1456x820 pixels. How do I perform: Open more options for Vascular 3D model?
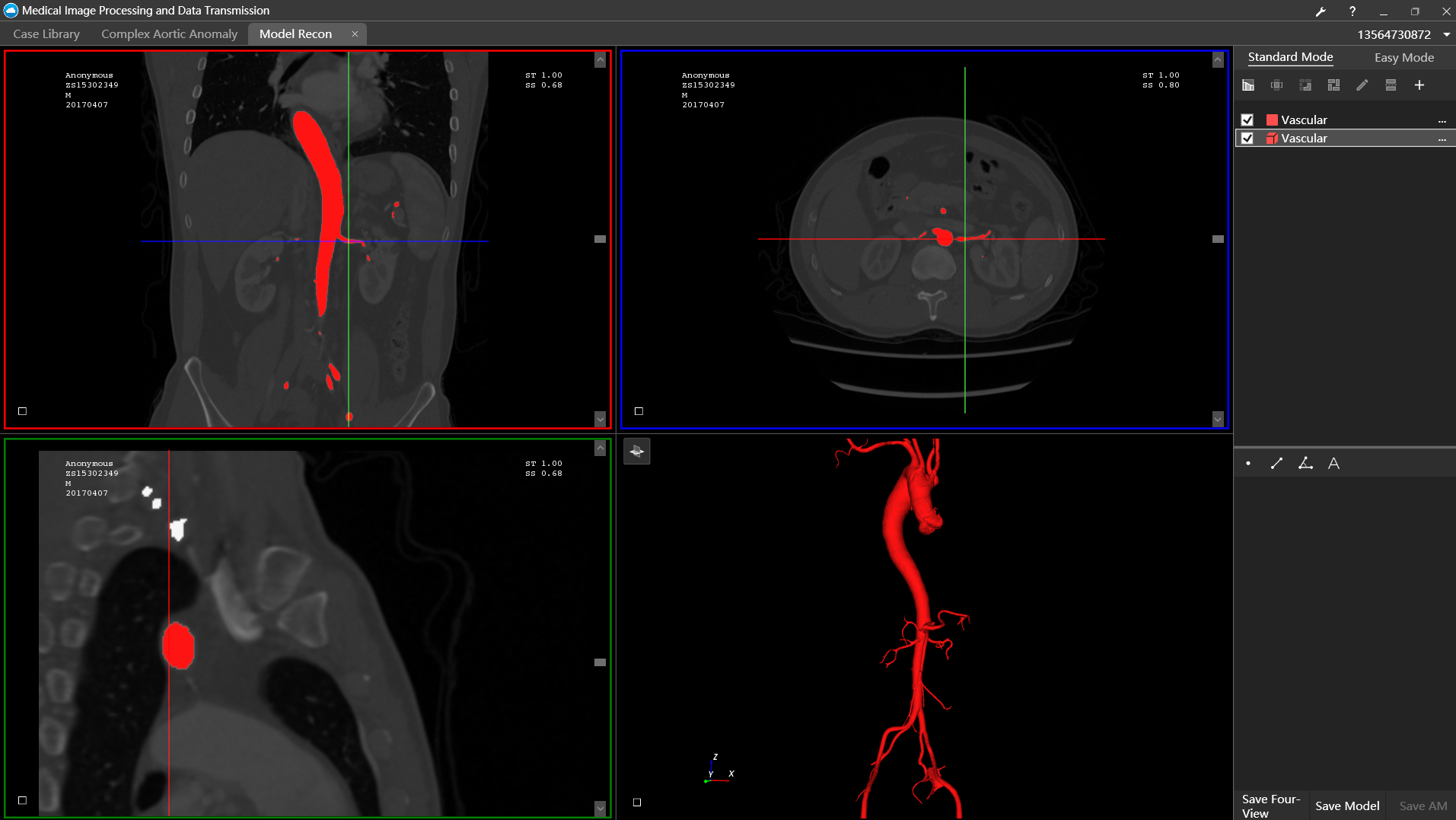pos(1442,139)
